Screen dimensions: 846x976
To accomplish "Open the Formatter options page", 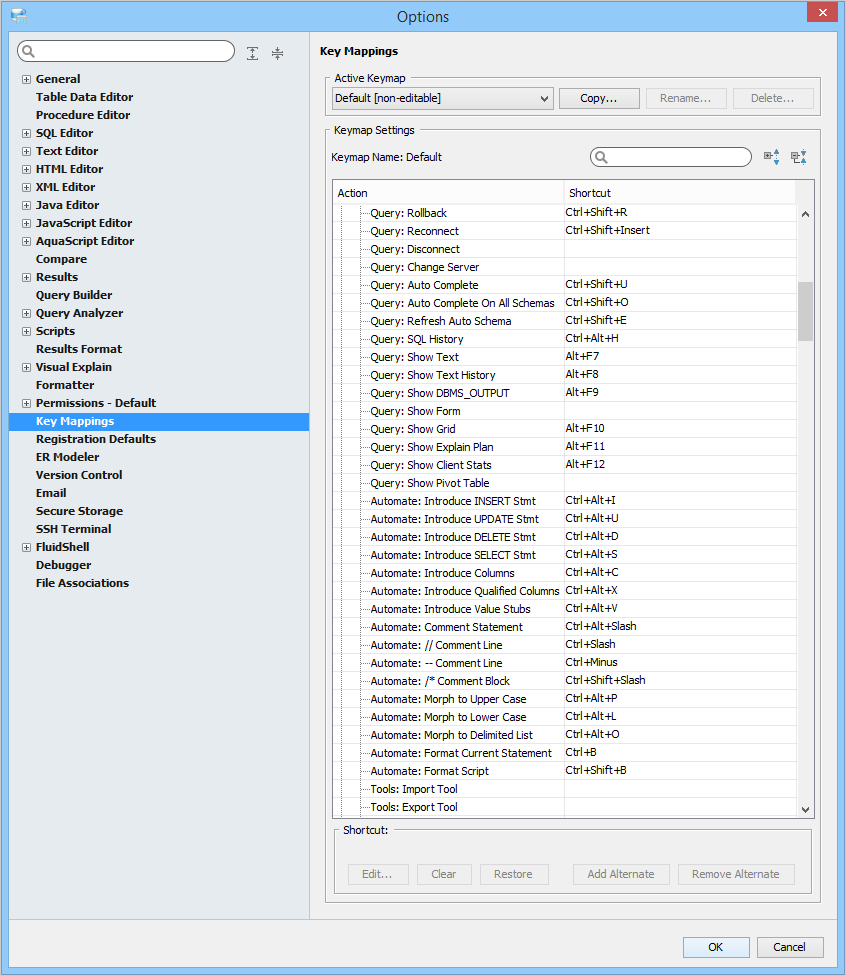I will (65, 385).
